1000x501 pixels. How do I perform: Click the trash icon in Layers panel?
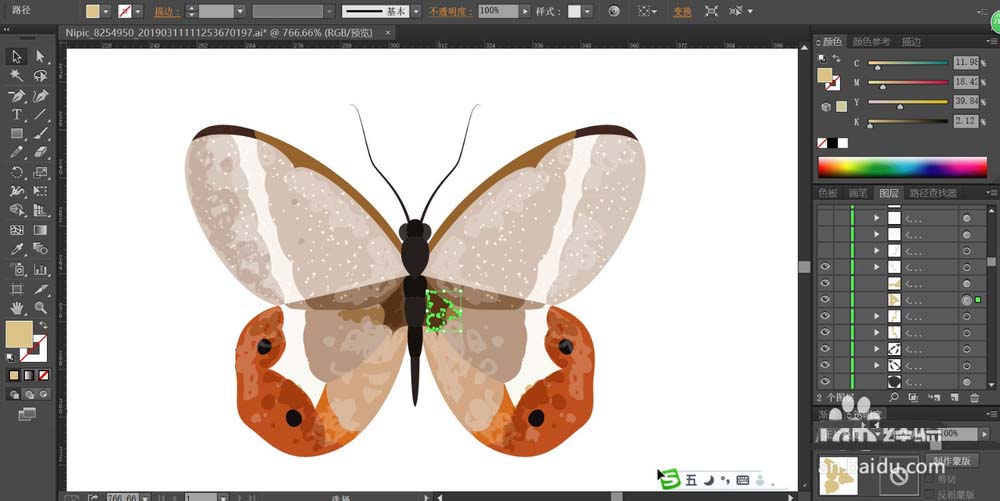975,398
